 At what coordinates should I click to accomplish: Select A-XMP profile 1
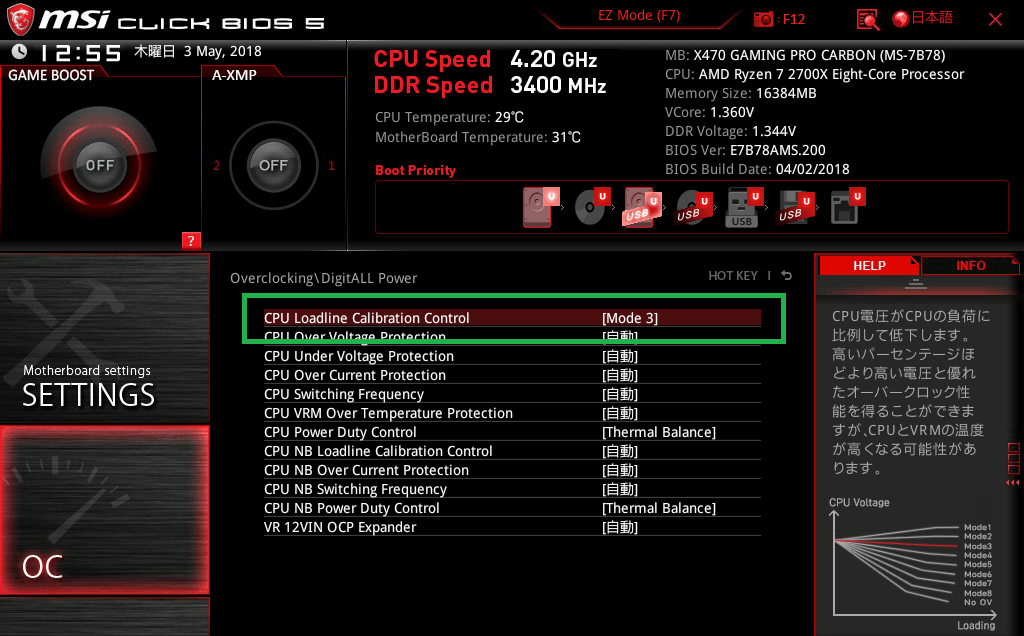pyautogui.click(x=331, y=166)
